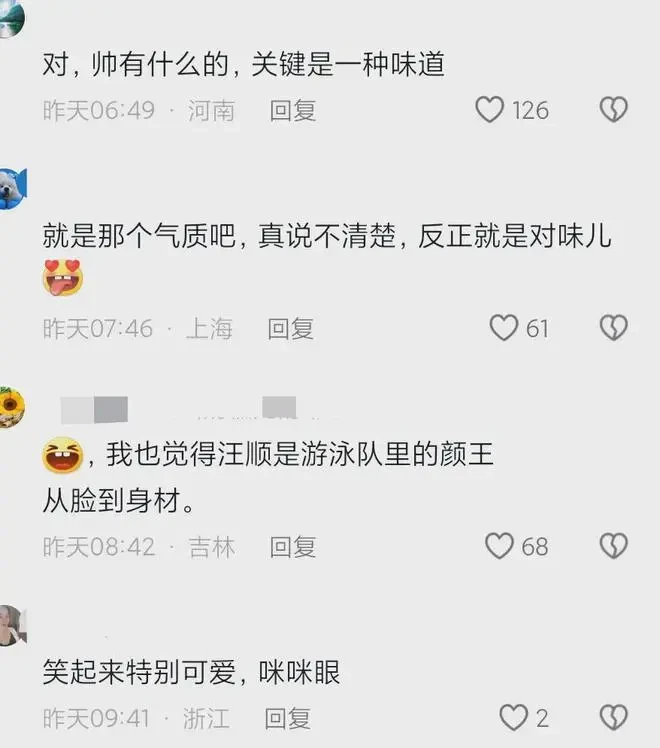Image resolution: width=660 pixels, height=748 pixels.
Task: Like the 吉林 comment with 68 likes
Action: point(499,546)
